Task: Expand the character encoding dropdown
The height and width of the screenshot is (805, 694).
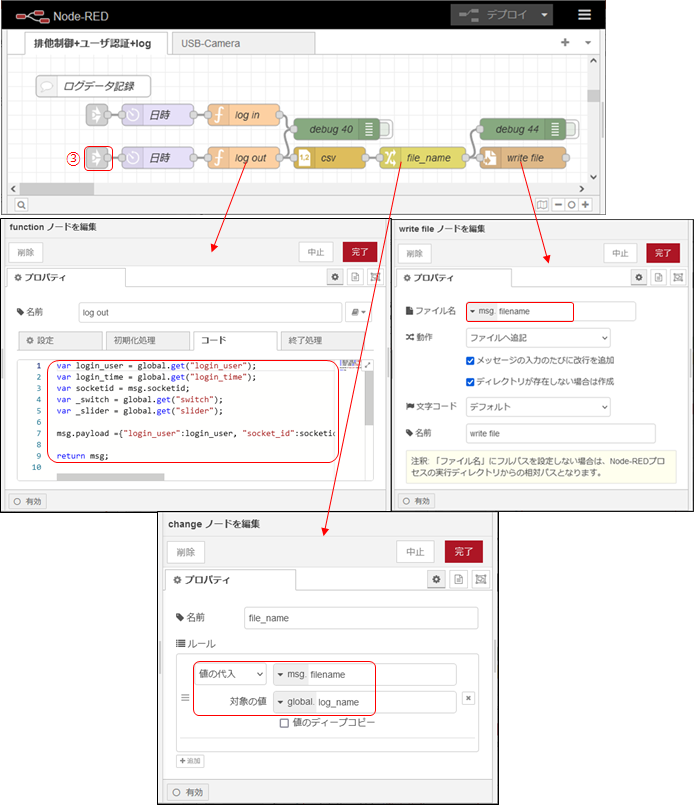Action: coord(538,407)
